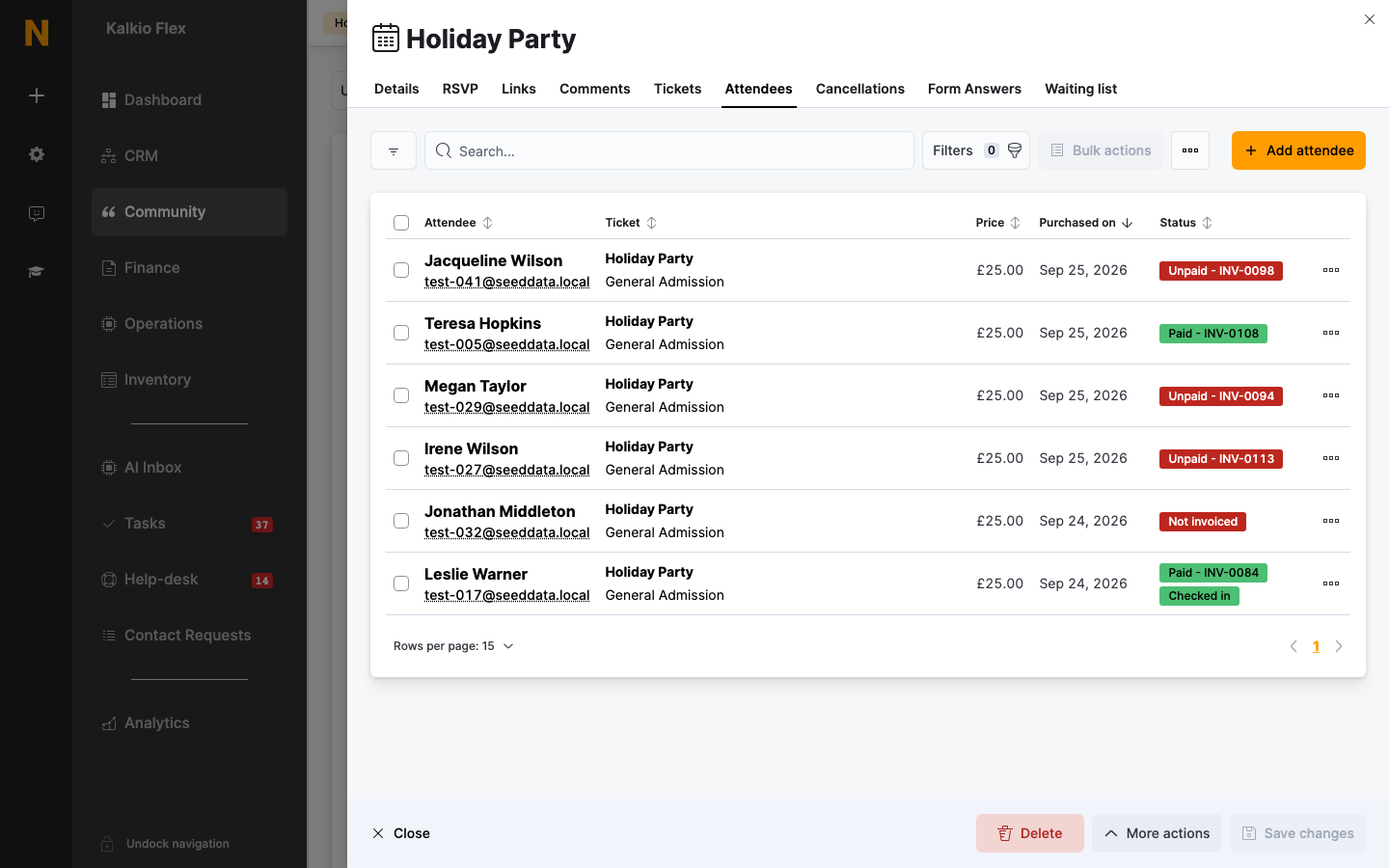Tick the checkbox for Leslie Warner
This screenshot has width=1389, height=868.
[401, 583]
